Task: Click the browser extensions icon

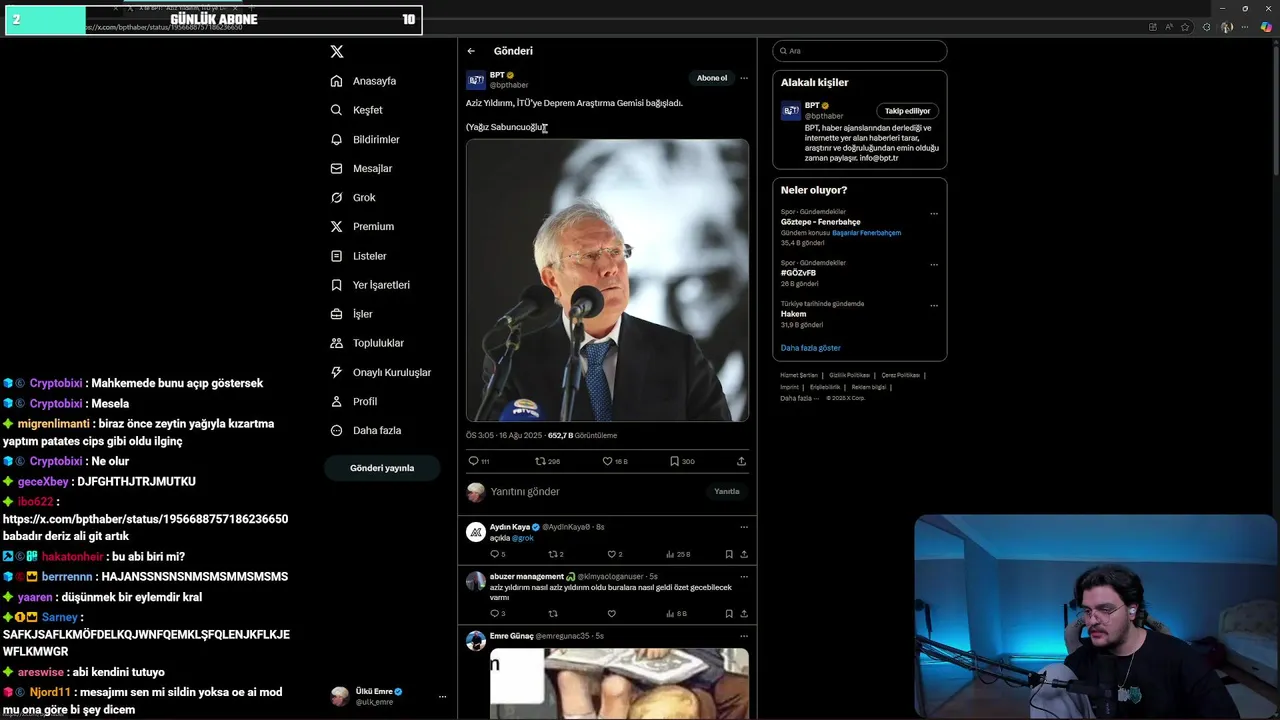Action: click(1206, 27)
